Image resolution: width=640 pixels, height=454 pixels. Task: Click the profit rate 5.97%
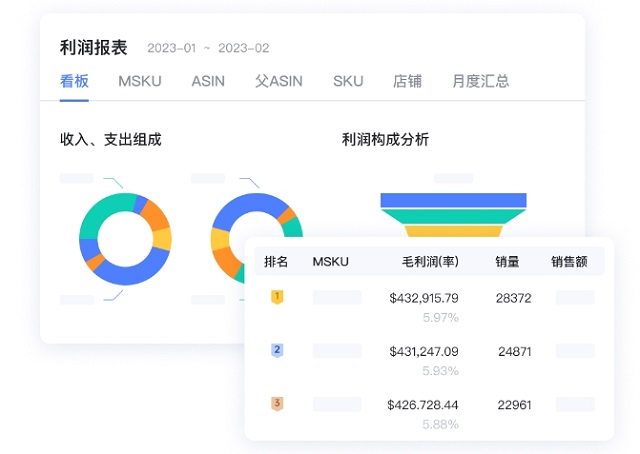pos(441,317)
